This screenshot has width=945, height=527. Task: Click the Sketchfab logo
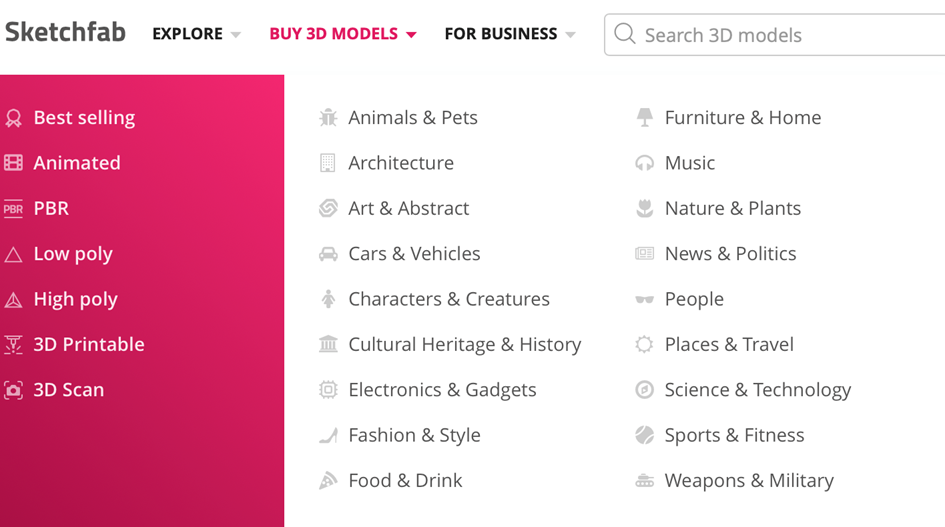(65, 32)
